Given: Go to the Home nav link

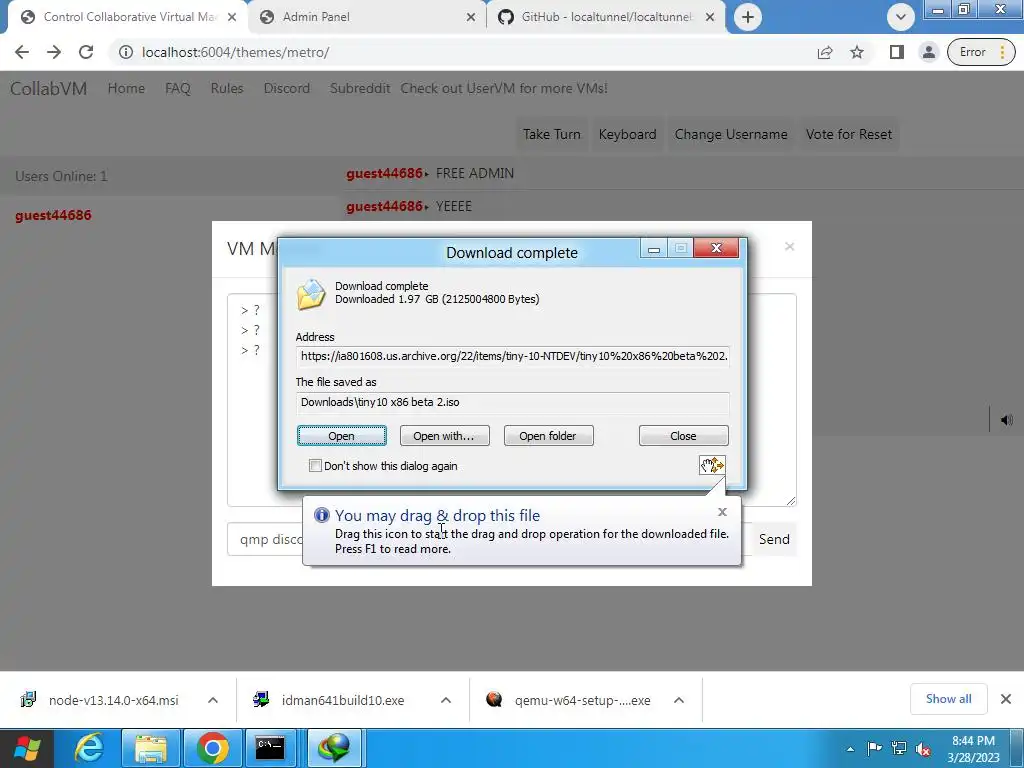Looking at the screenshot, I should [126, 88].
